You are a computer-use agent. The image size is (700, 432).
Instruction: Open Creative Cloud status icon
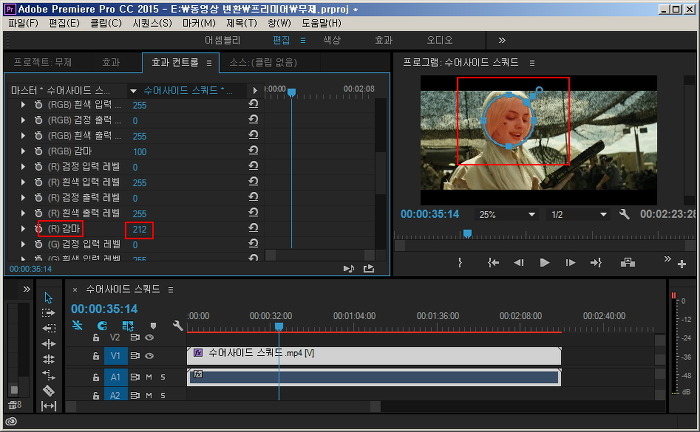[11, 421]
